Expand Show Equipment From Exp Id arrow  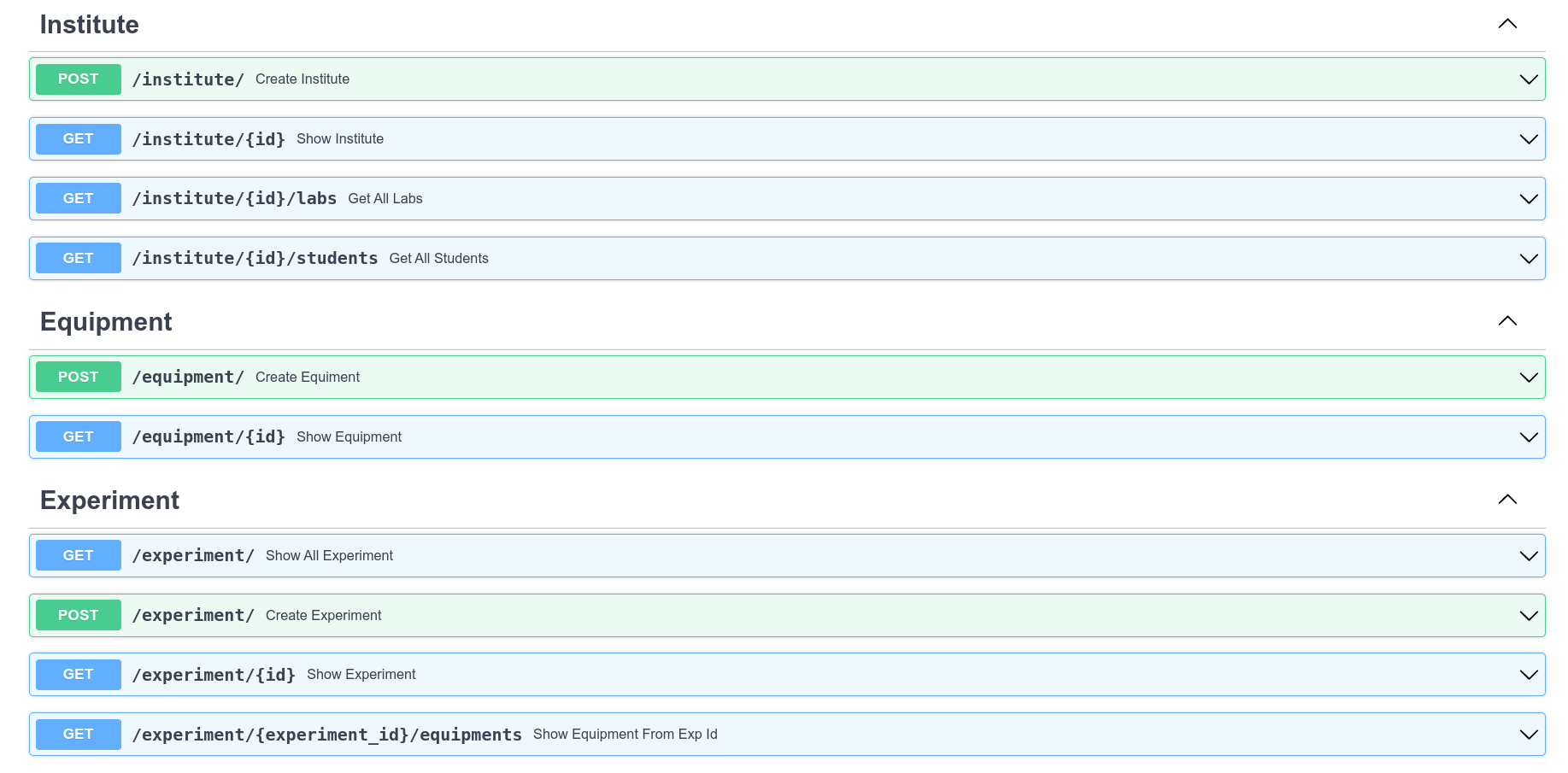1529,735
